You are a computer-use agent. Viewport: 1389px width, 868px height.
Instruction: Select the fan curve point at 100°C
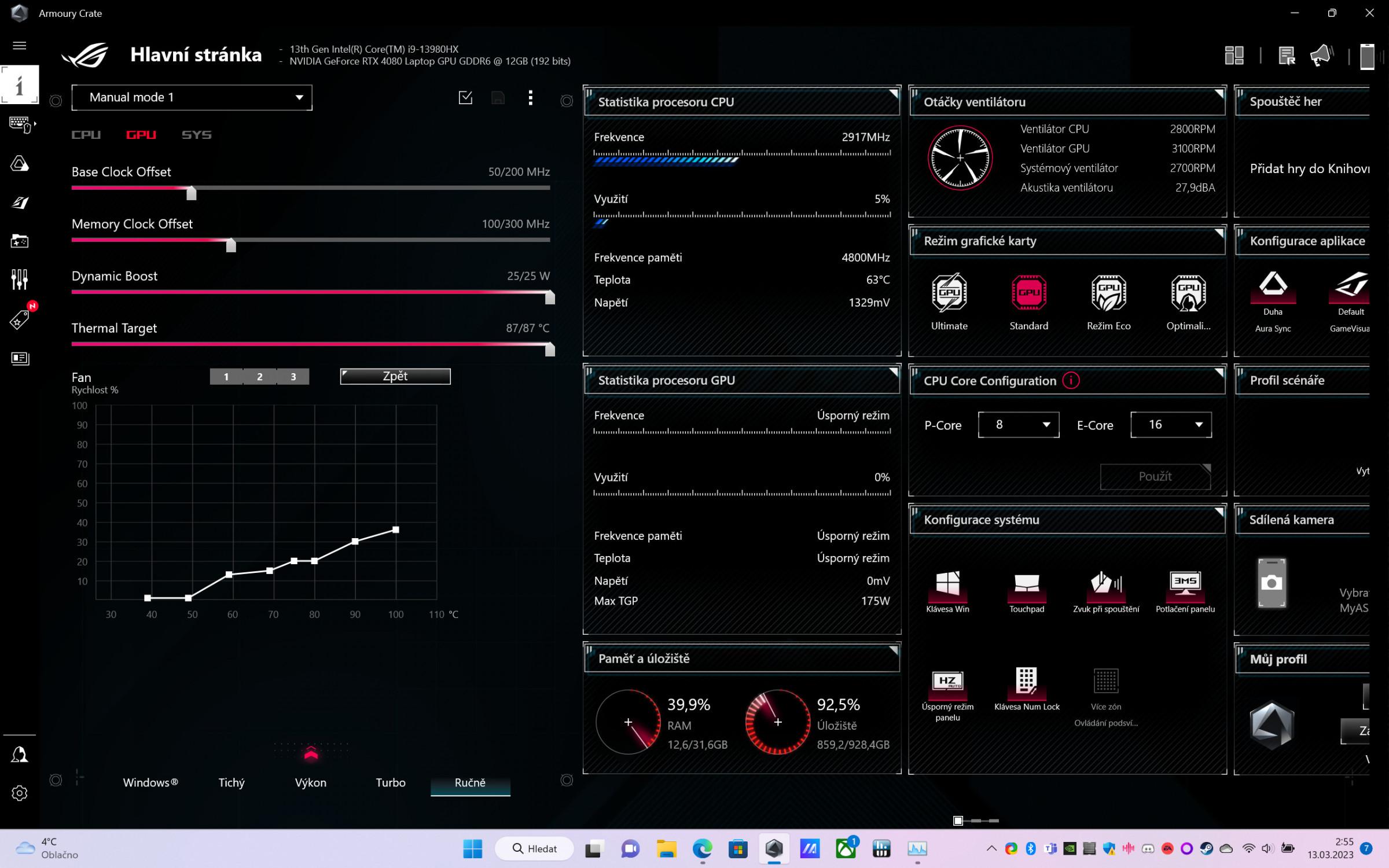(396, 529)
